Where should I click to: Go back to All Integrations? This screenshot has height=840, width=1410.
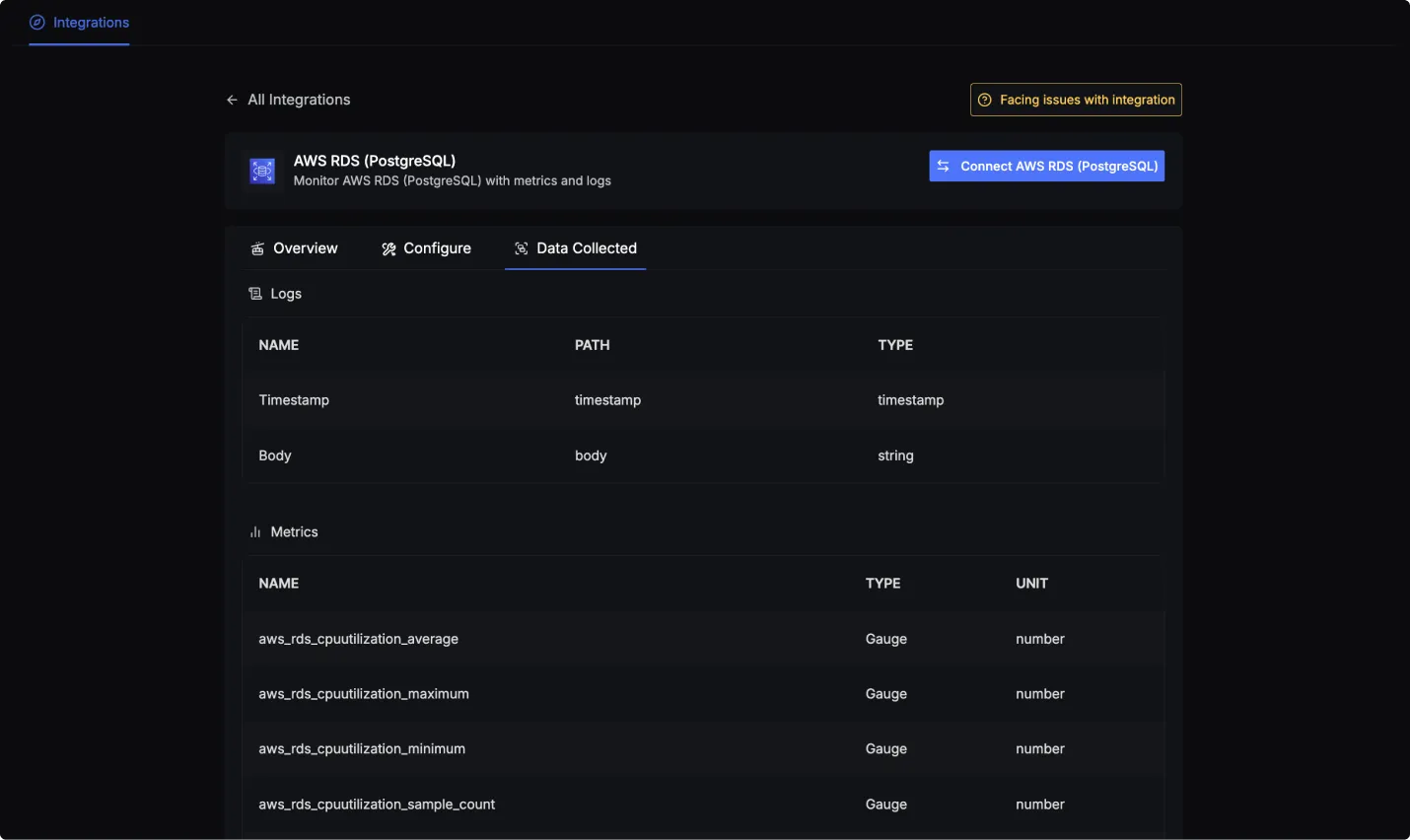pos(299,100)
